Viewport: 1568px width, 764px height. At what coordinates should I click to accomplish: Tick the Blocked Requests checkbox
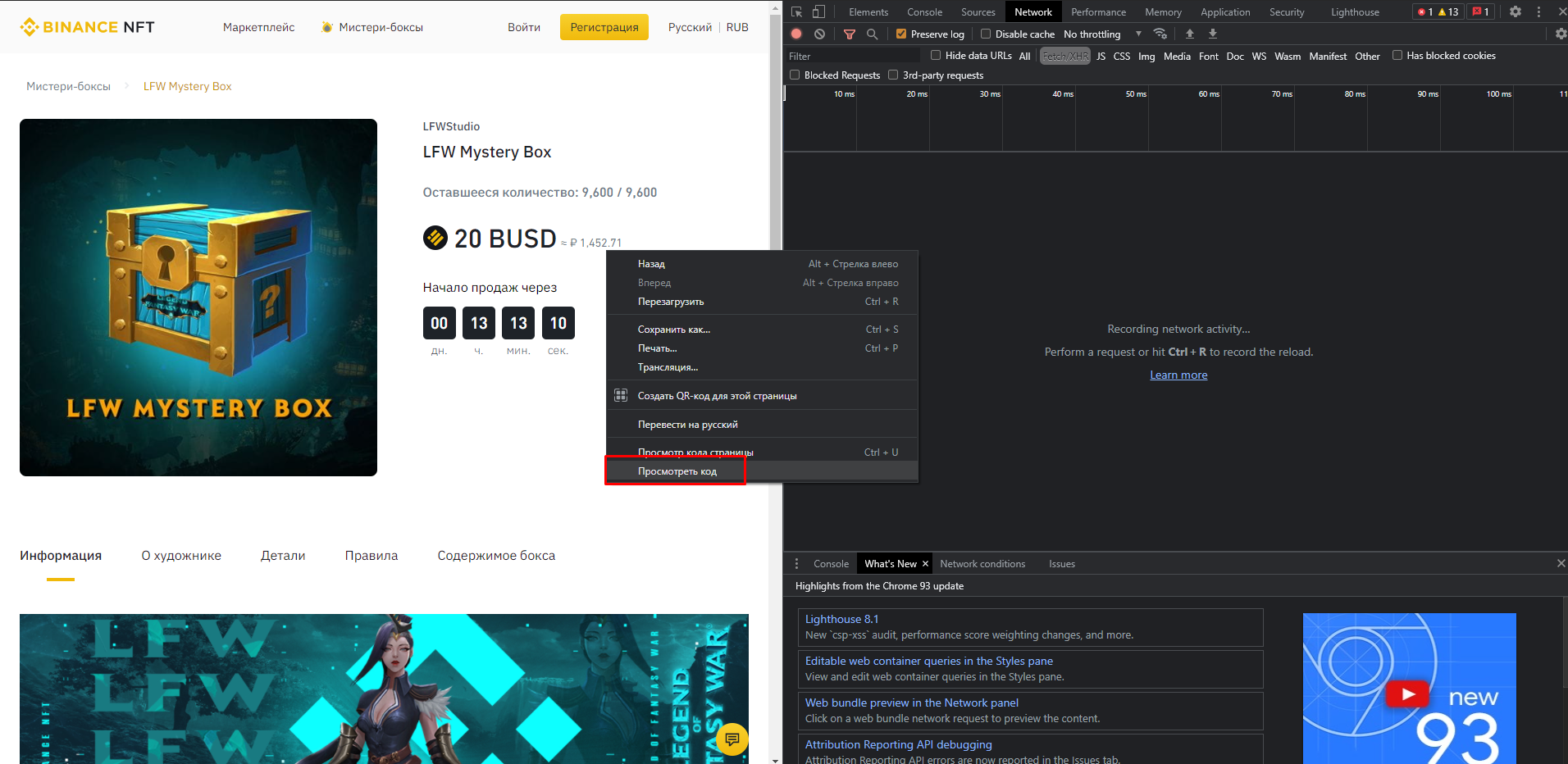(x=795, y=75)
